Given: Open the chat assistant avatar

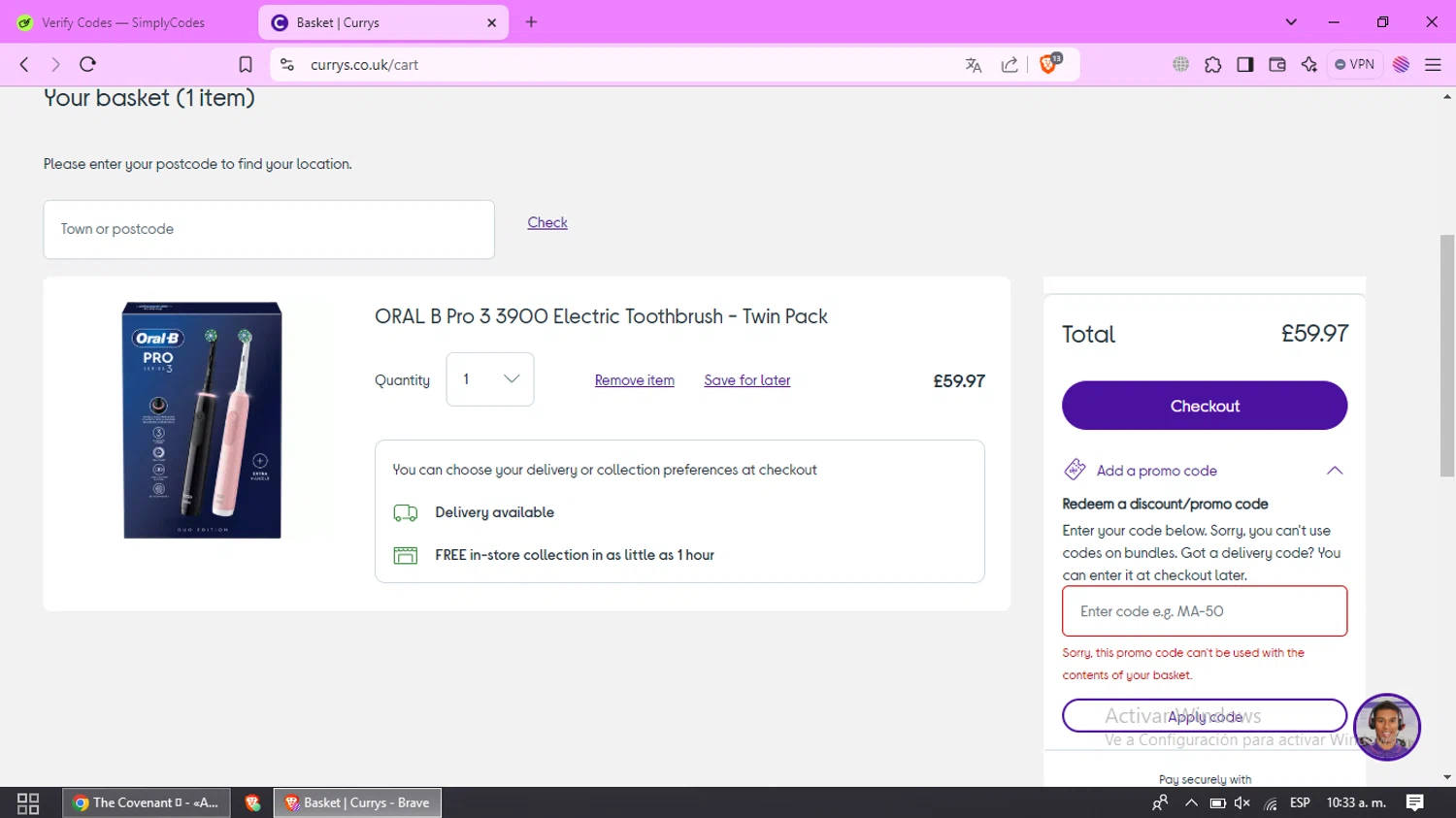Looking at the screenshot, I should [x=1387, y=727].
